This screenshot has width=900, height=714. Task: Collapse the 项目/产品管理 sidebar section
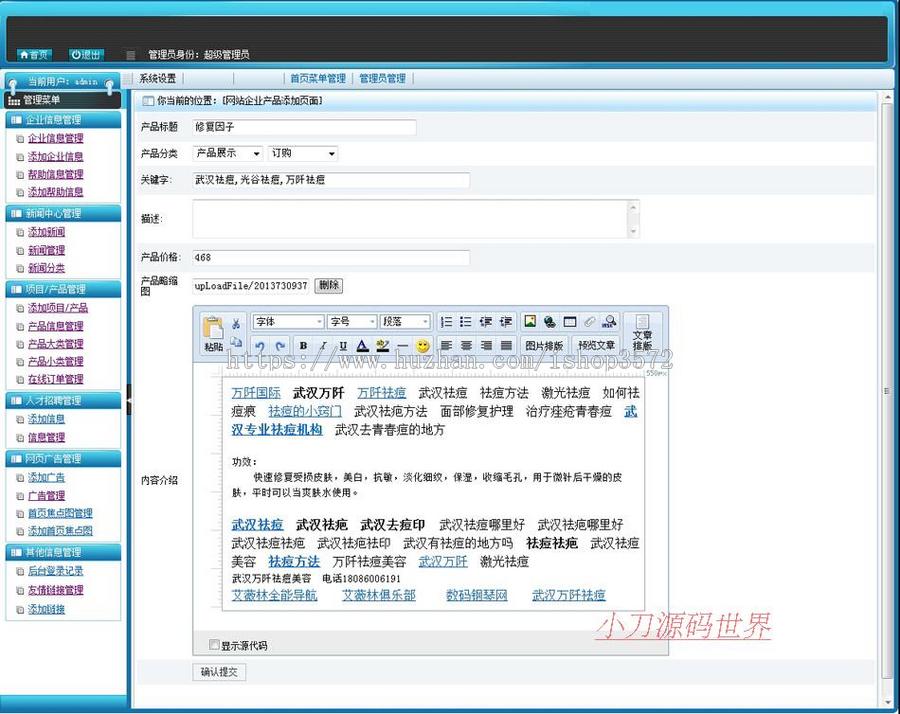click(x=63, y=289)
